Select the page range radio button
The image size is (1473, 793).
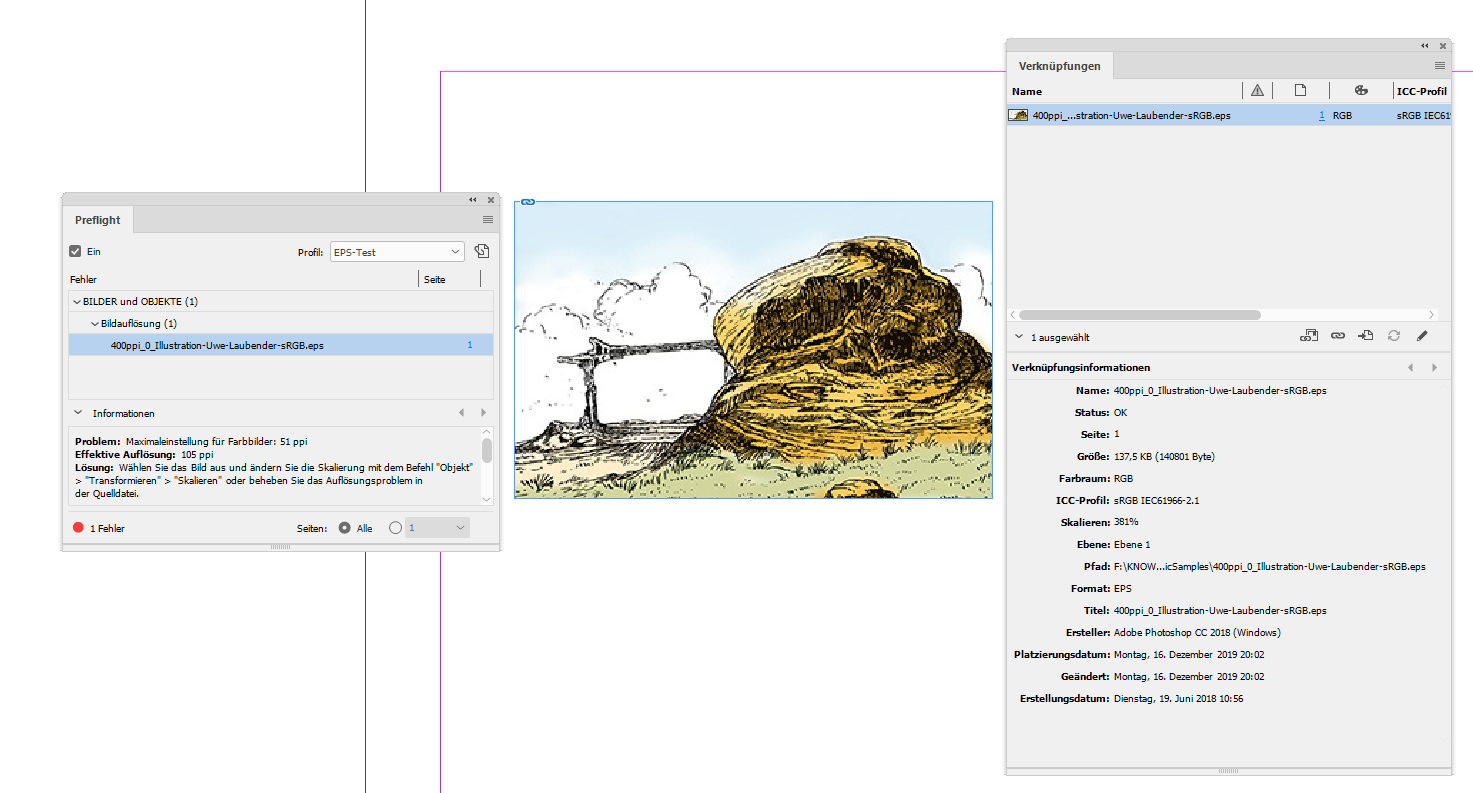[x=395, y=528]
